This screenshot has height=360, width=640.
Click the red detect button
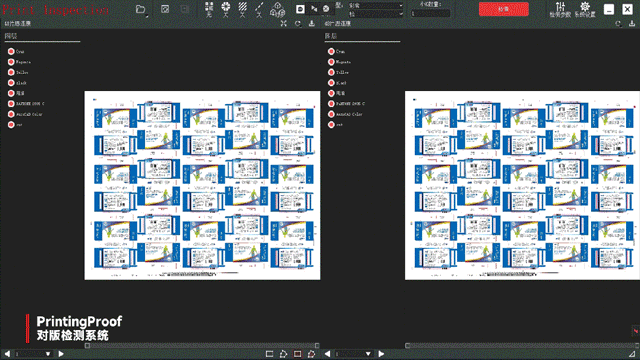pos(504,9)
